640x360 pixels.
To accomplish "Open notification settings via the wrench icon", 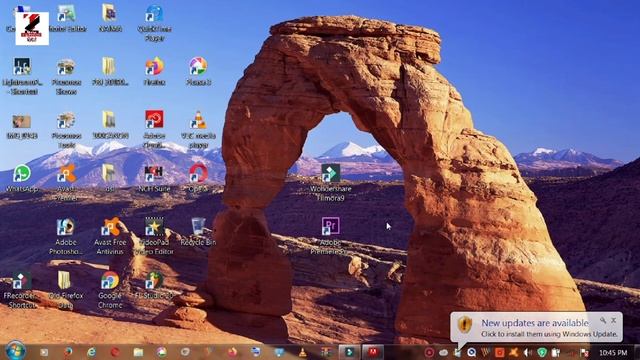I will 603,320.
